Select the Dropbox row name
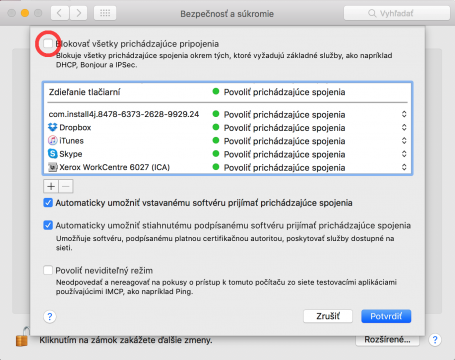Viewport: 455px width, 360px height. [x=75, y=127]
